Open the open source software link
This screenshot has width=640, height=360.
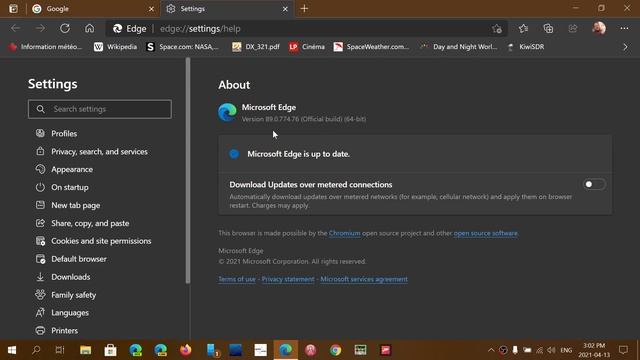[485, 233]
